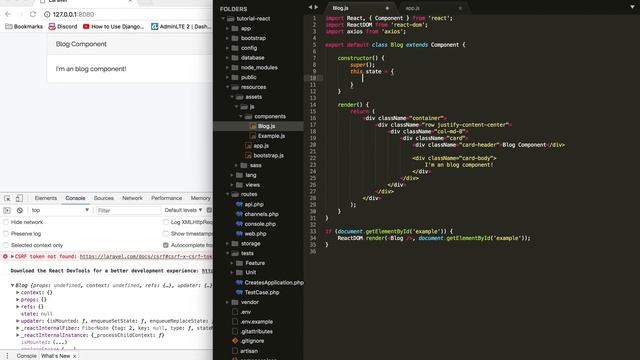
Task: Expand the updater property in console
Action: click(x=18, y=321)
